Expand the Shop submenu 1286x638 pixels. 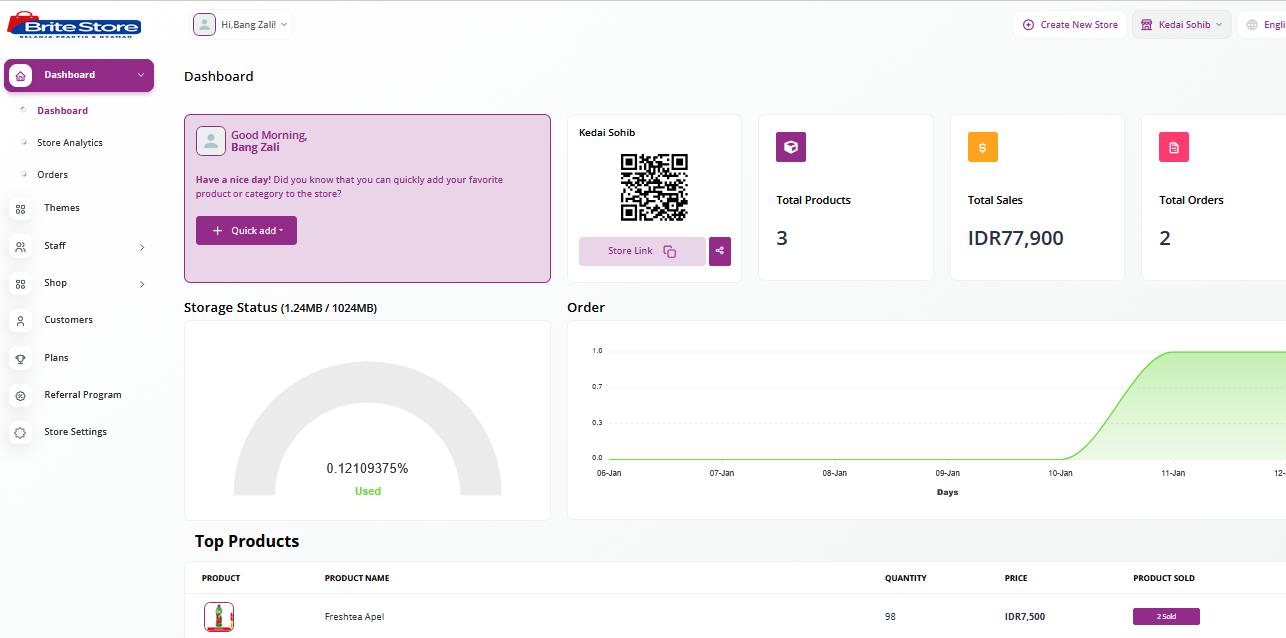tap(141, 284)
